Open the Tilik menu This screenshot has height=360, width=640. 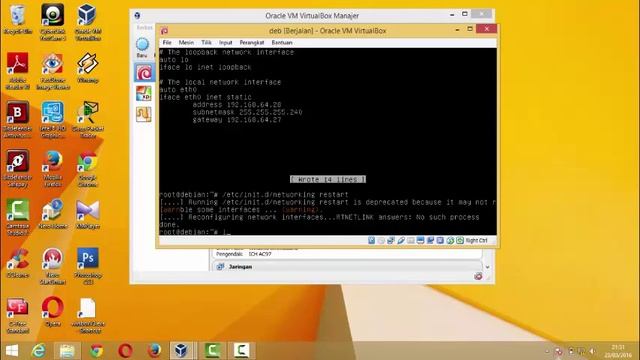[x=207, y=42]
